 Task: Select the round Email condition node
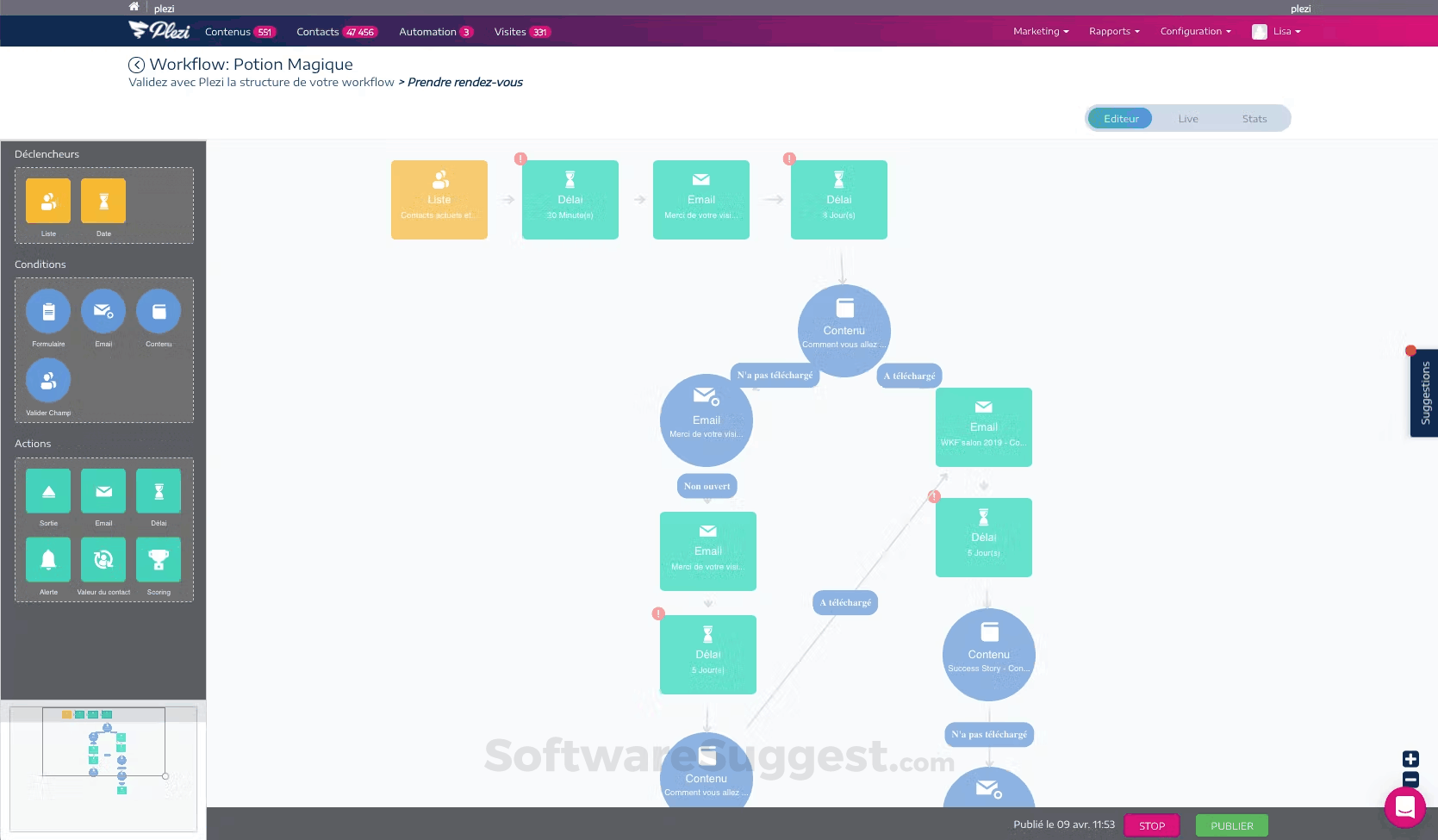click(x=707, y=420)
